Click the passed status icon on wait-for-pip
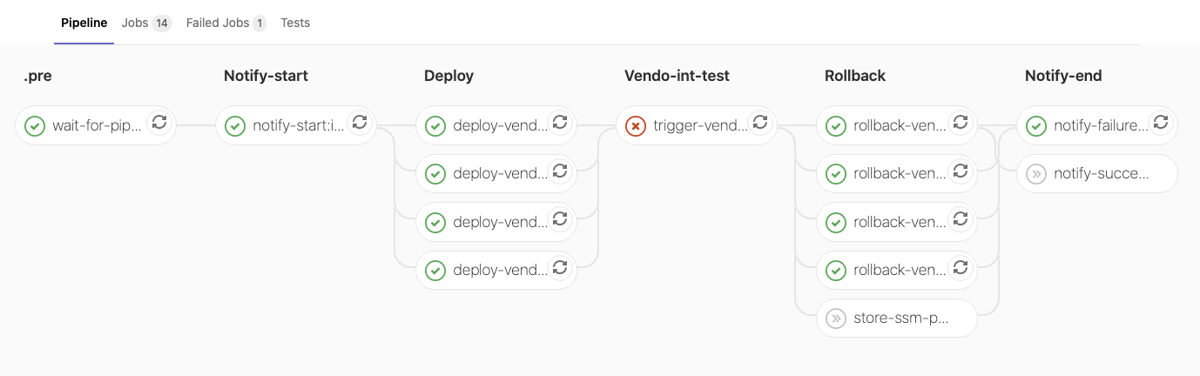Screen dimensions: 1200x376 tap(35, 126)
